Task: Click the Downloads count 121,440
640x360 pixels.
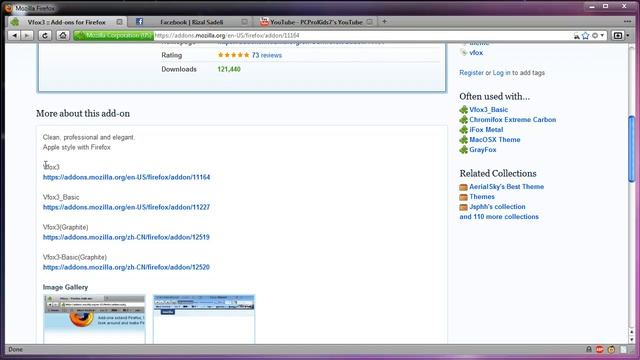Action: 229,69
